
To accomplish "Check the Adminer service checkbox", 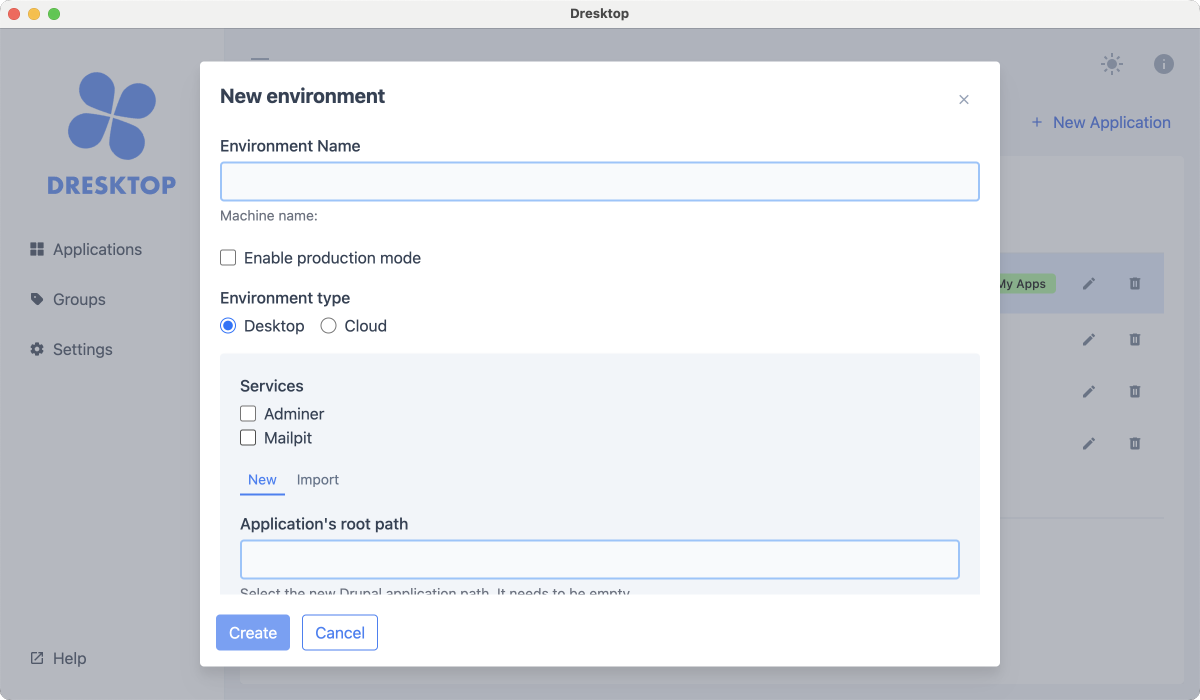I will pyautogui.click(x=248, y=414).
